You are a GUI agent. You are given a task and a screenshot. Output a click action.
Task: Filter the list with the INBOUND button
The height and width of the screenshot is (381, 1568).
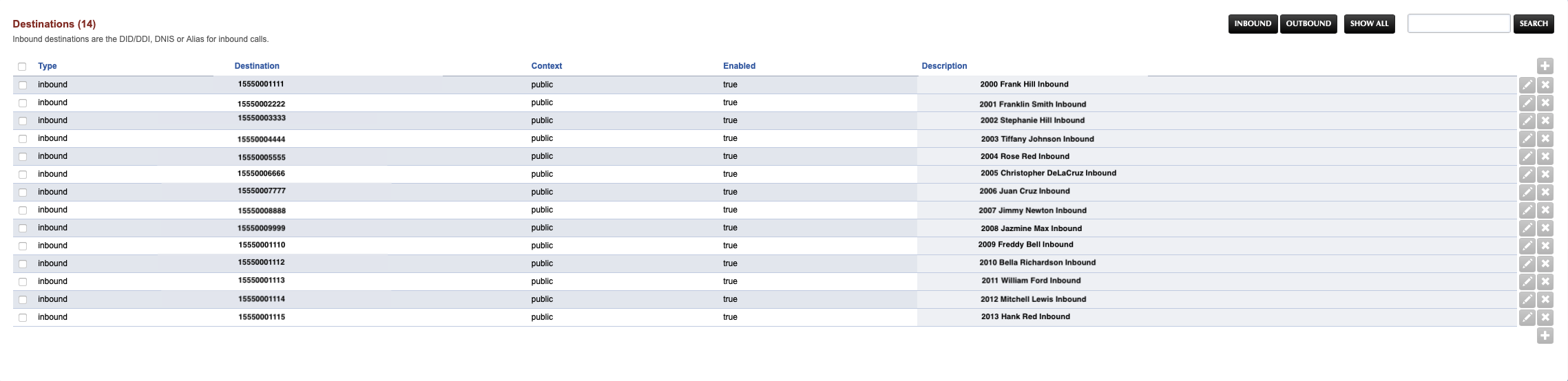(1253, 23)
